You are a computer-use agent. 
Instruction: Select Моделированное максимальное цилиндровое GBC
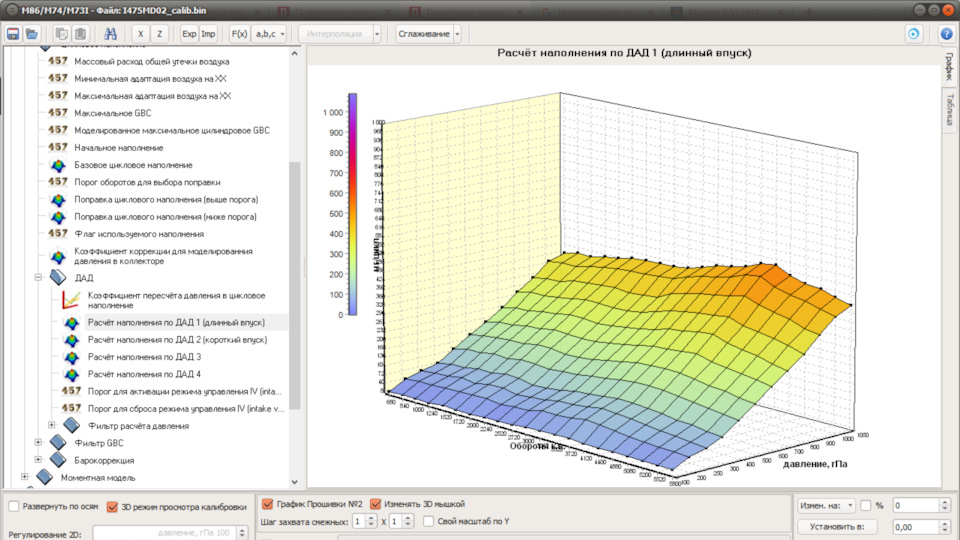171,130
